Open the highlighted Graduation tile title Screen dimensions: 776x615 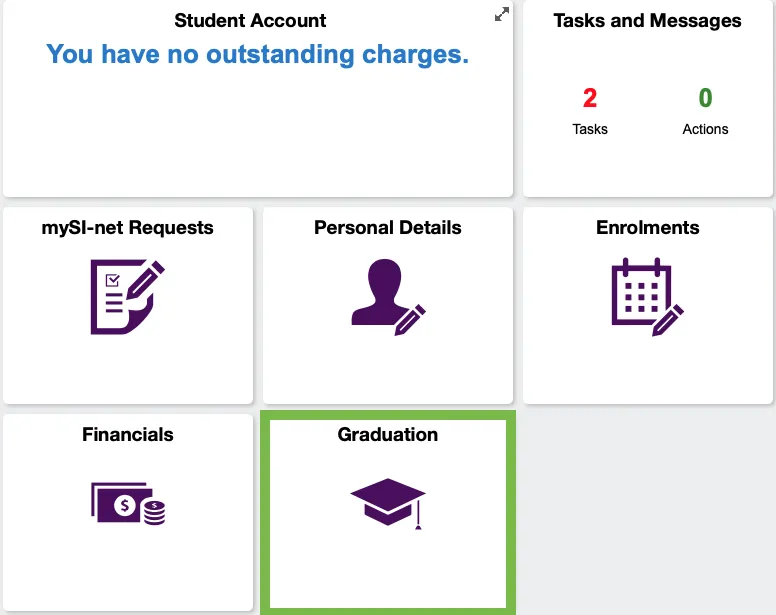[x=388, y=434]
